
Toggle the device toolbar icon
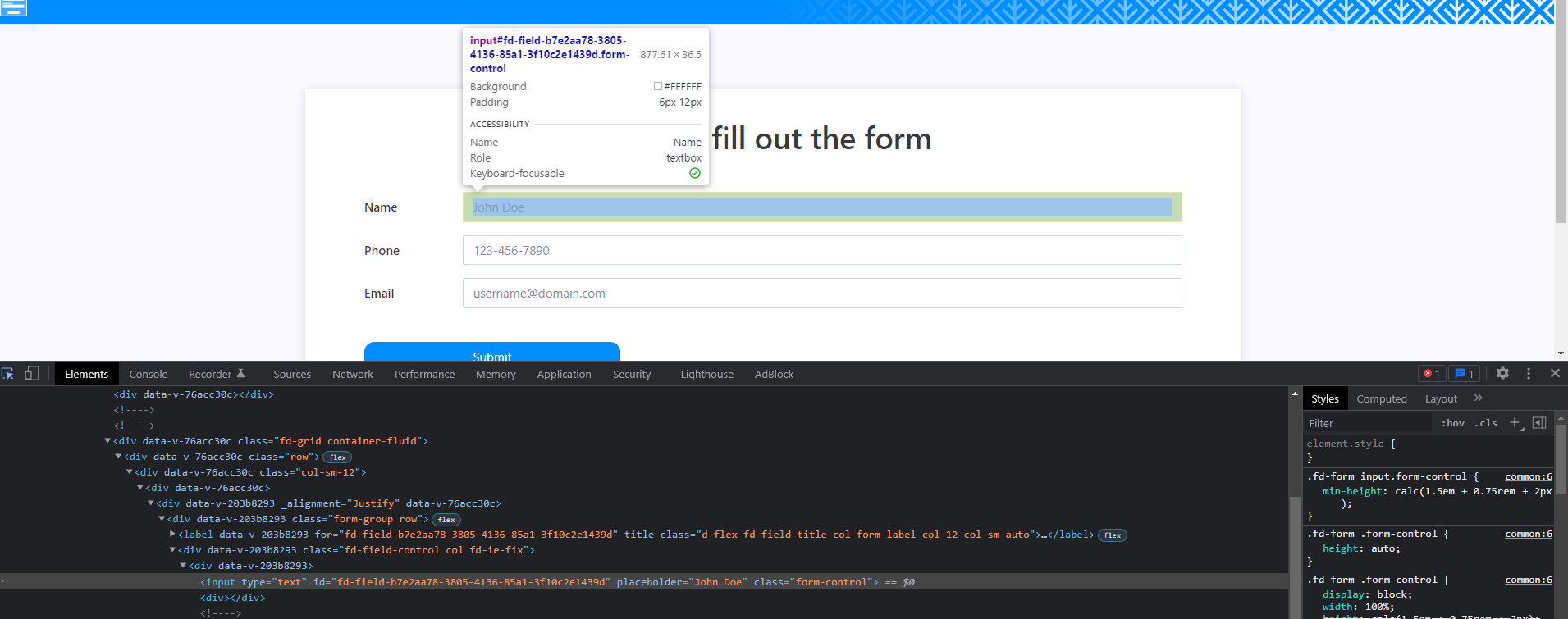pyautogui.click(x=32, y=374)
